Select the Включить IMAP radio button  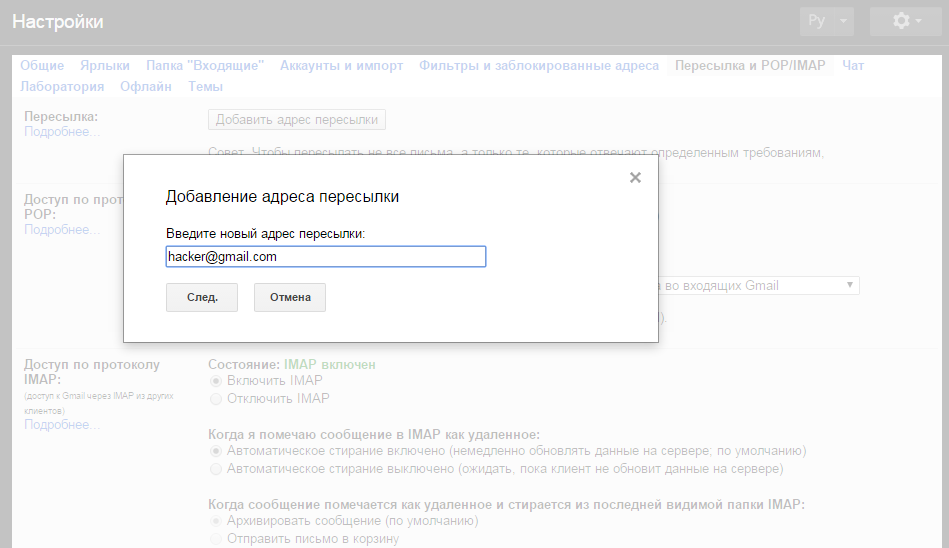click(x=215, y=381)
